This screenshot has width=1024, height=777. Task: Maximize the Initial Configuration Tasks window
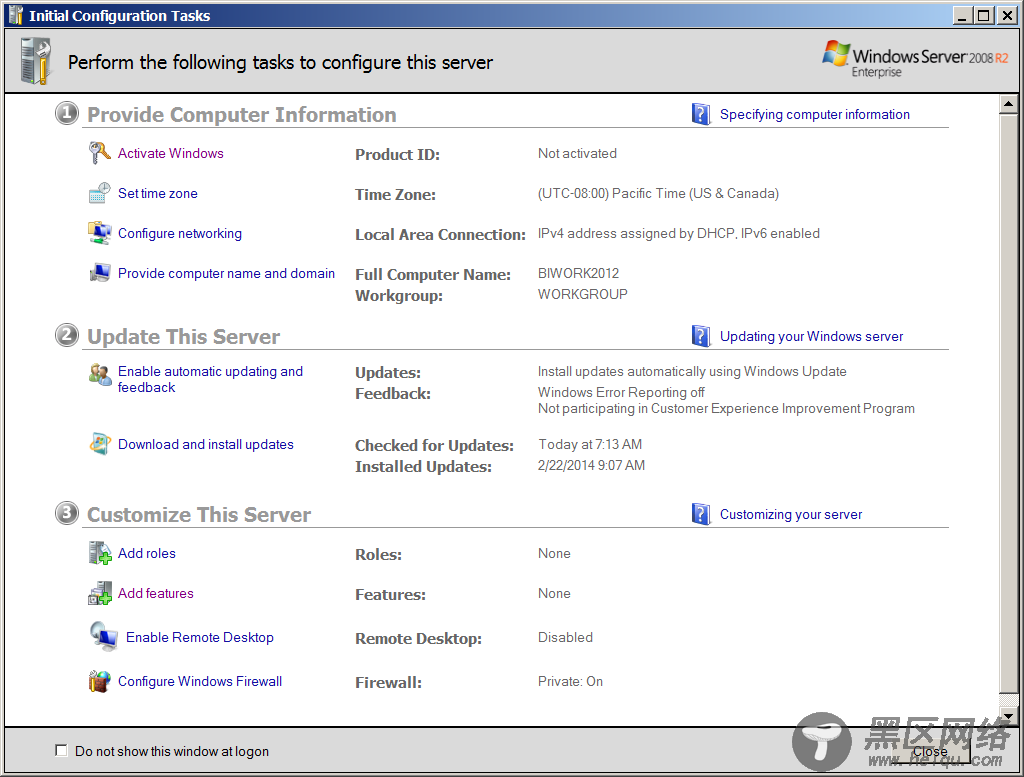point(984,16)
